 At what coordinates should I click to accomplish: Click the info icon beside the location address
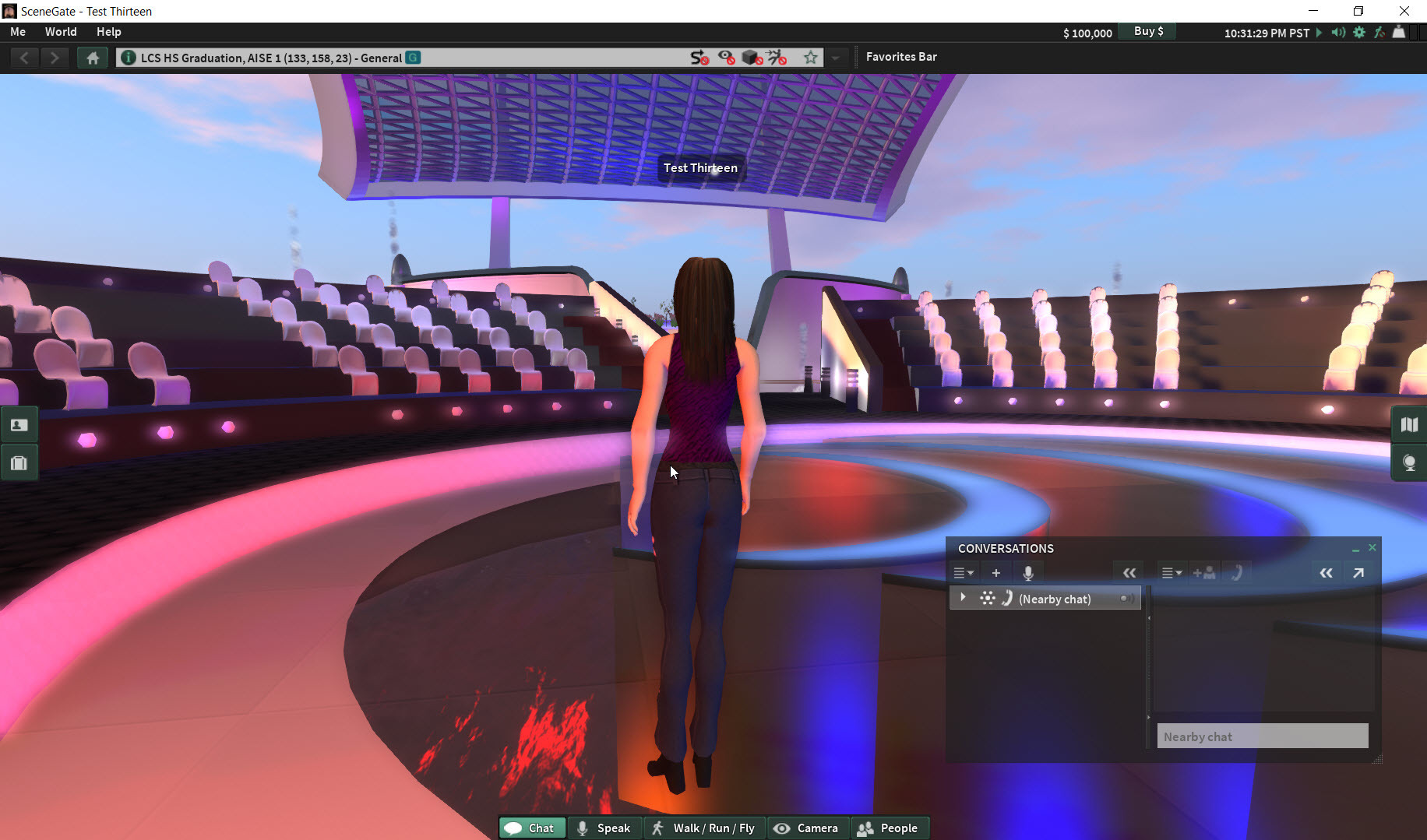pos(127,57)
